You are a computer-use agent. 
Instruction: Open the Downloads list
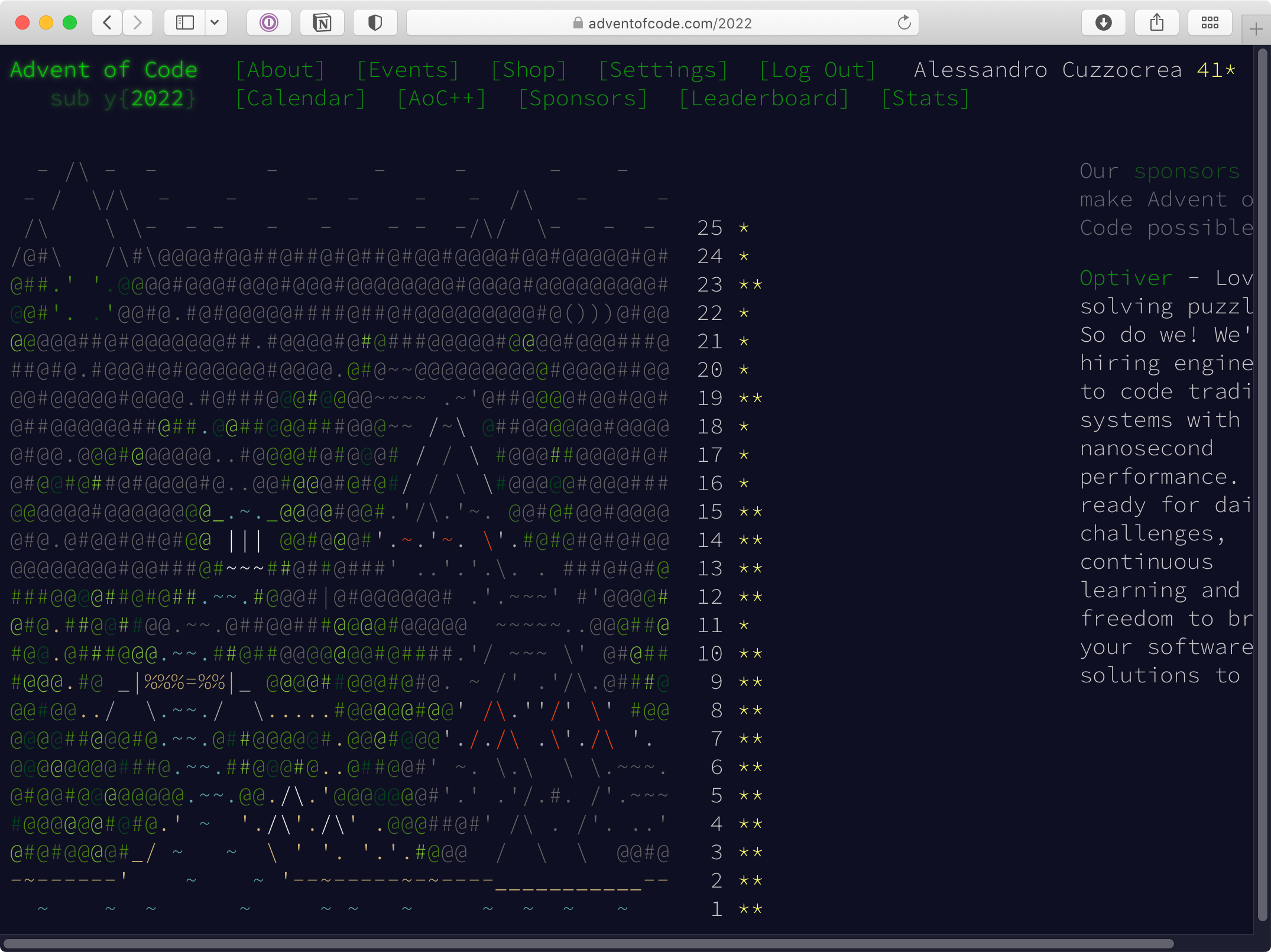pyautogui.click(x=1104, y=22)
